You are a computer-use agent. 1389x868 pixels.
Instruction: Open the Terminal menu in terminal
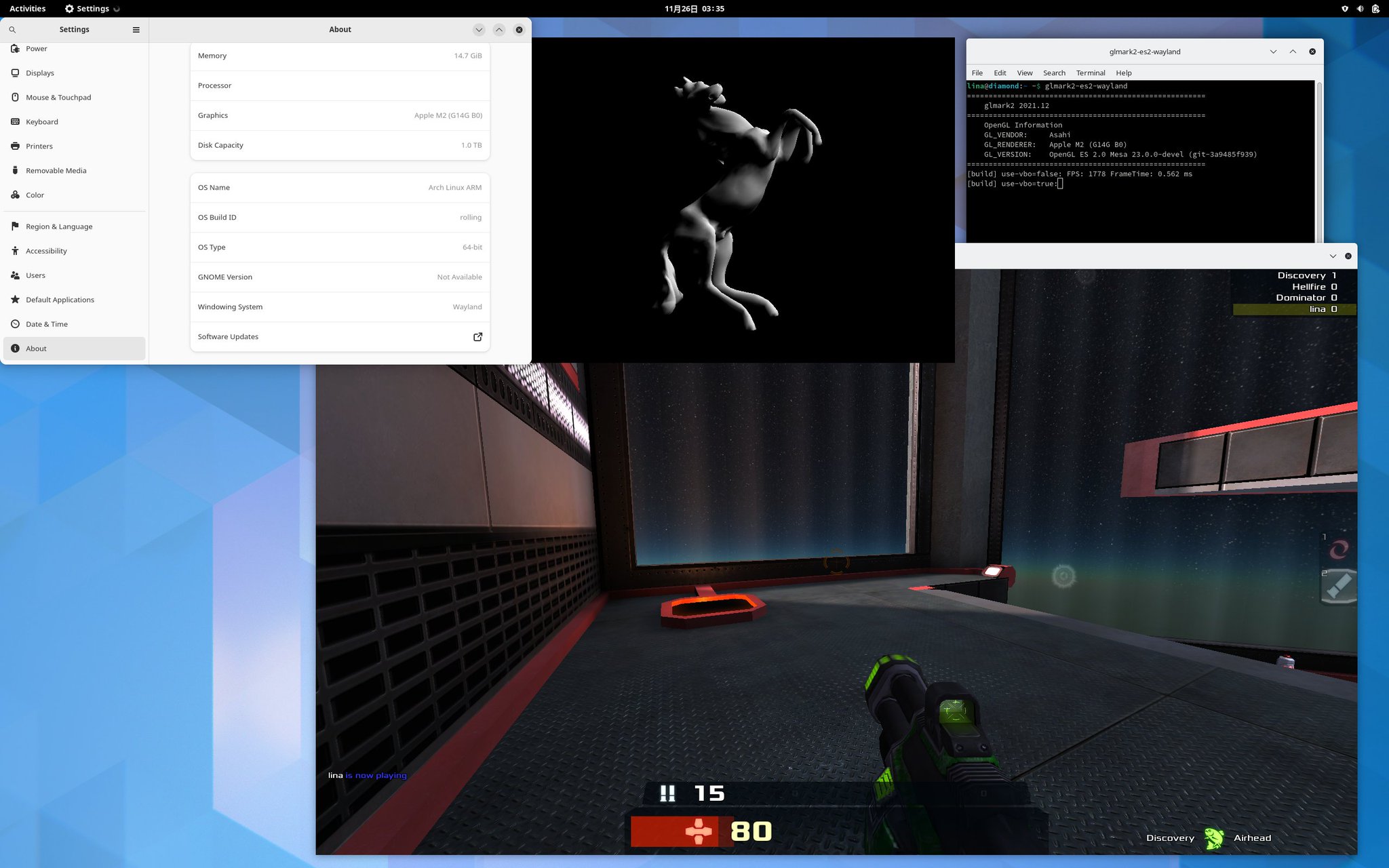pos(1090,73)
